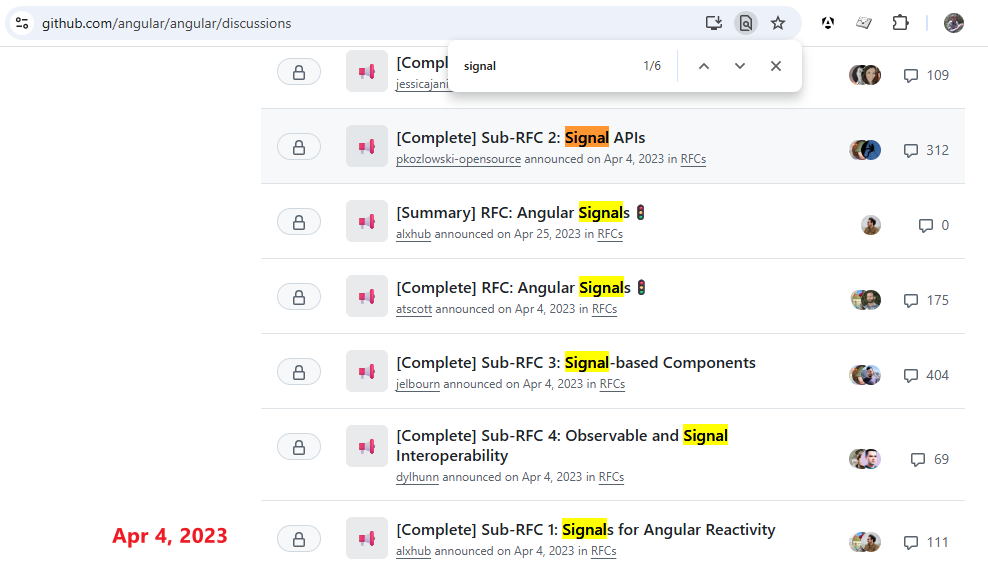Click lock icon of the 109-comment row
This screenshot has height=574, width=988.
pyautogui.click(x=299, y=72)
